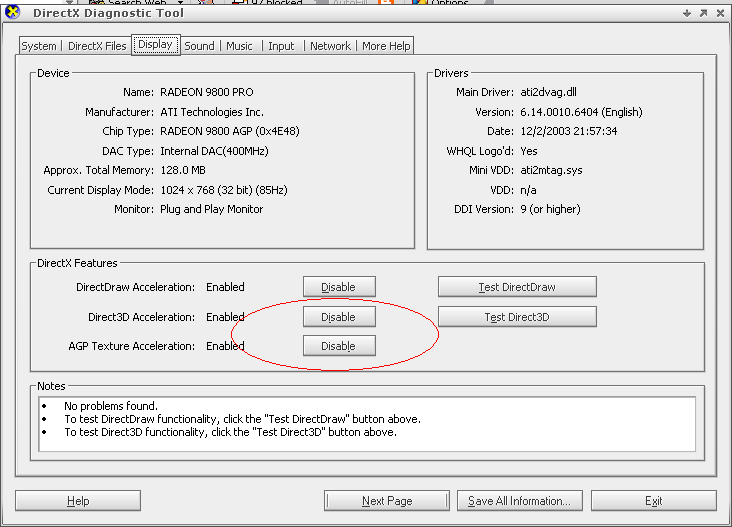Exit the diagnostic tool
This screenshot has width=732, height=527.
[x=654, y=500]
